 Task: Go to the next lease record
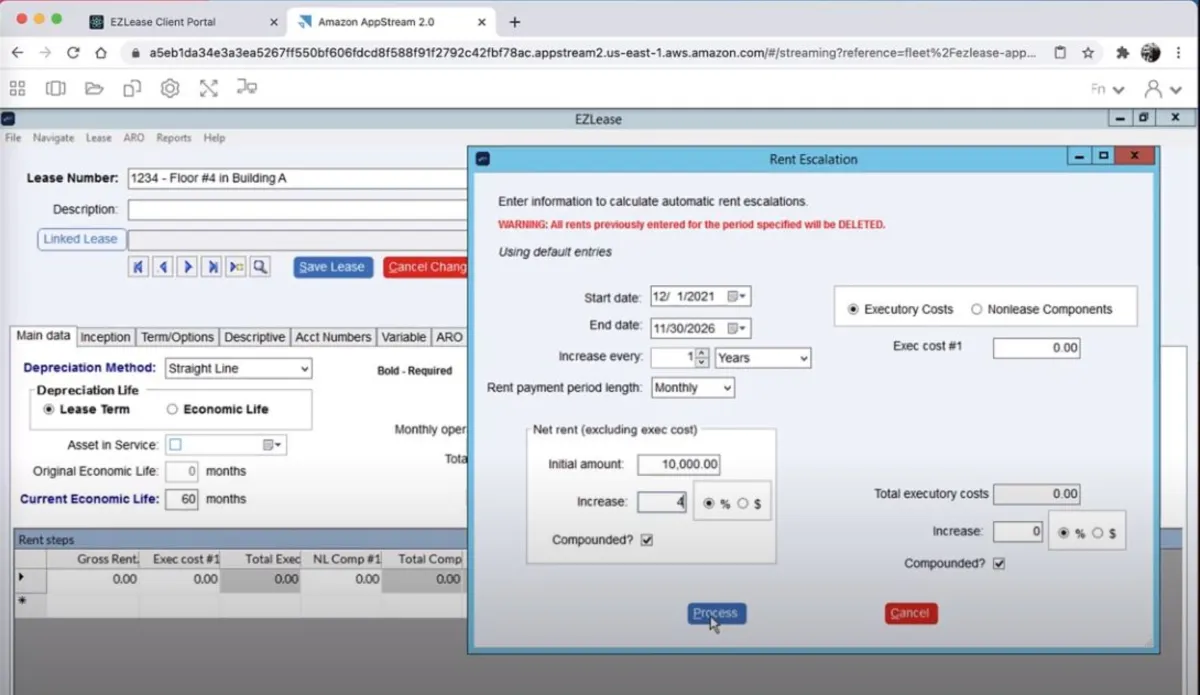pos(187,267)
